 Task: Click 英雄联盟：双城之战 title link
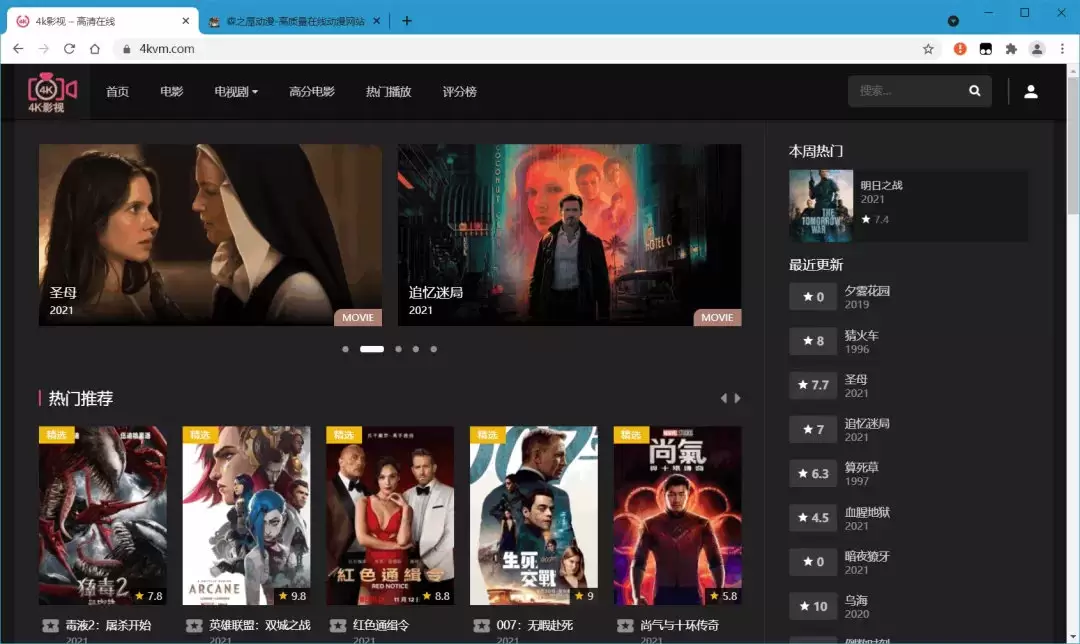point(260,625)
